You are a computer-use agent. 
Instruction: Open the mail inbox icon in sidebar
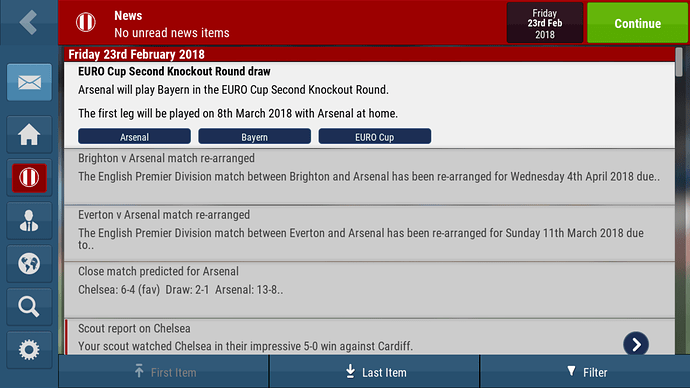[x=29, y=82]
